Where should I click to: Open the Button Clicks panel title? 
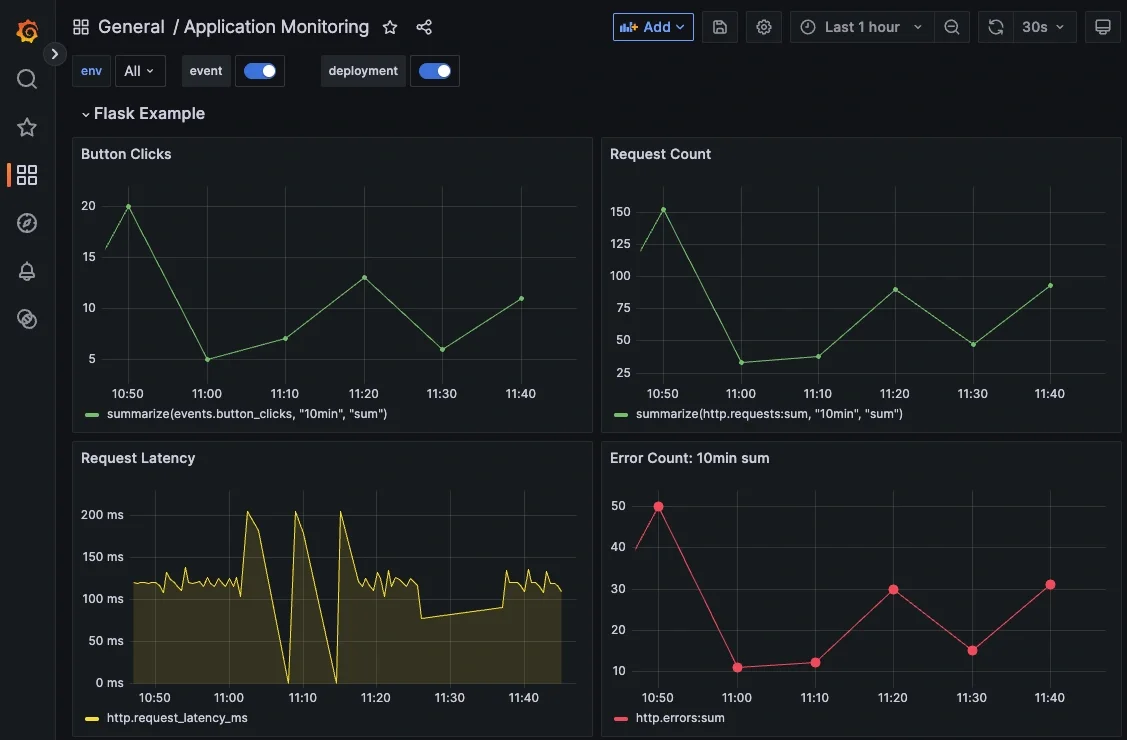click(x=126, y=154)
